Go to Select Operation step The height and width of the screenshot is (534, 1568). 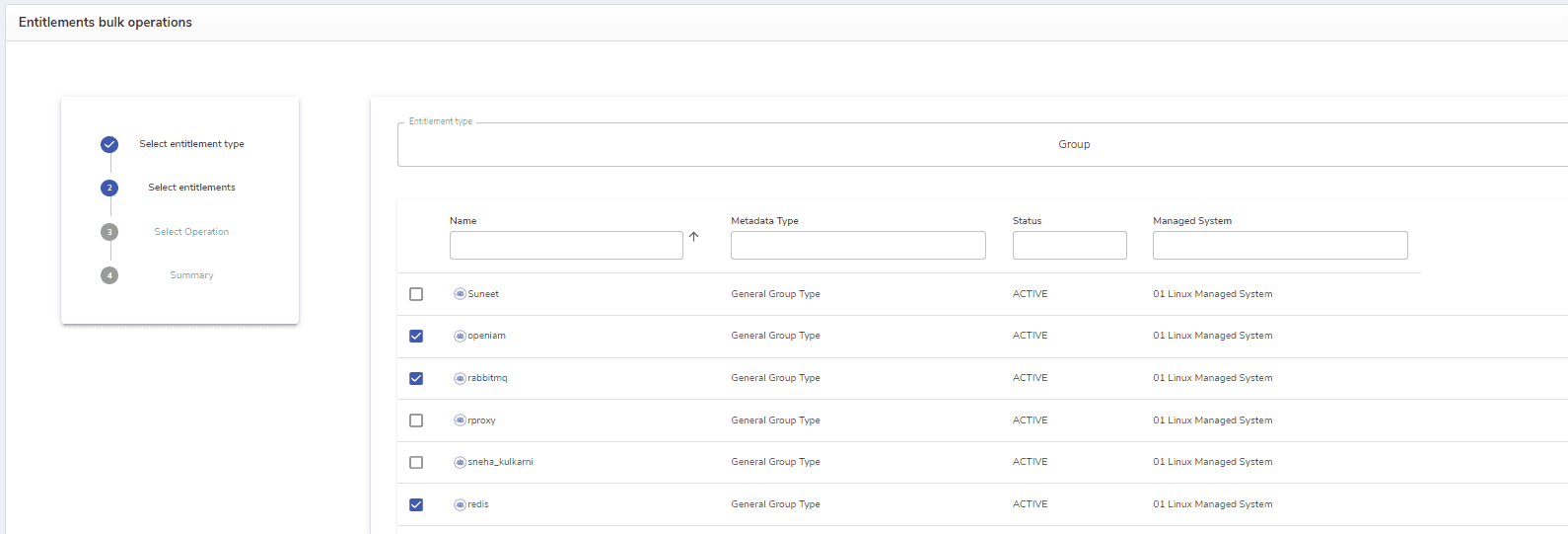coord(191,232)
